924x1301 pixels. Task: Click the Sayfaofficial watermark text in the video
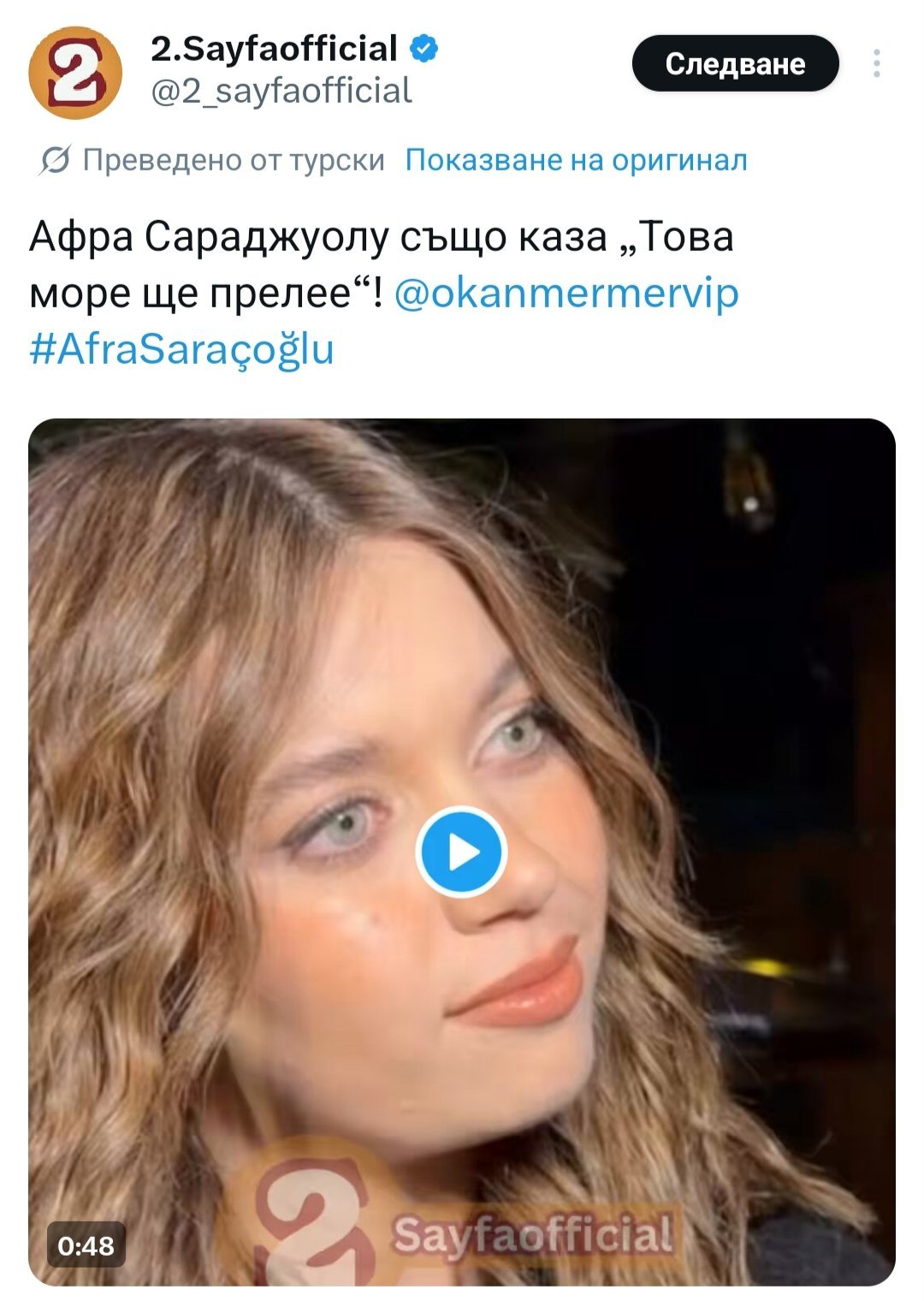532,1235
